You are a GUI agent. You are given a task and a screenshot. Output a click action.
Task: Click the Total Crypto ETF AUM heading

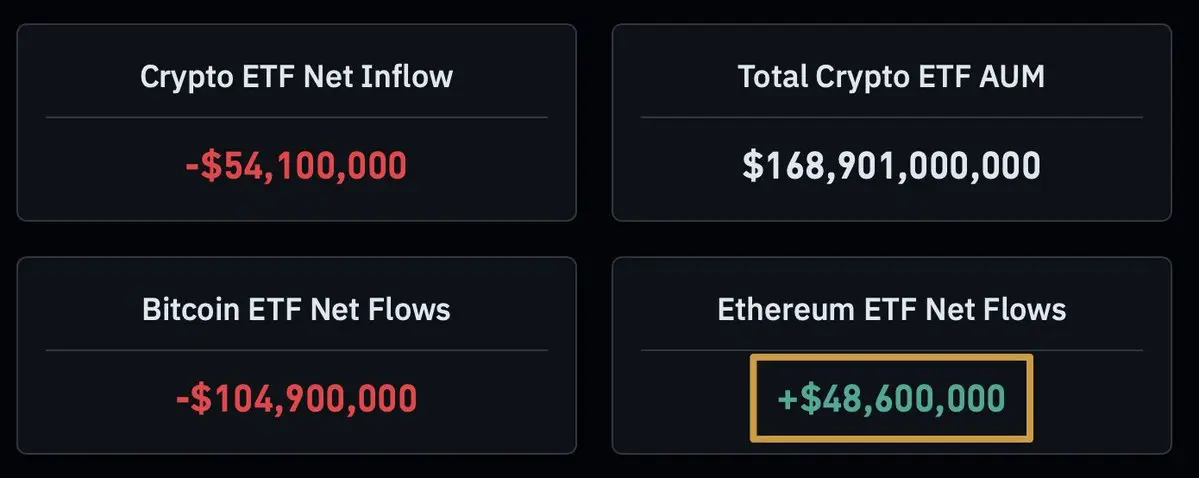(891, 76)
